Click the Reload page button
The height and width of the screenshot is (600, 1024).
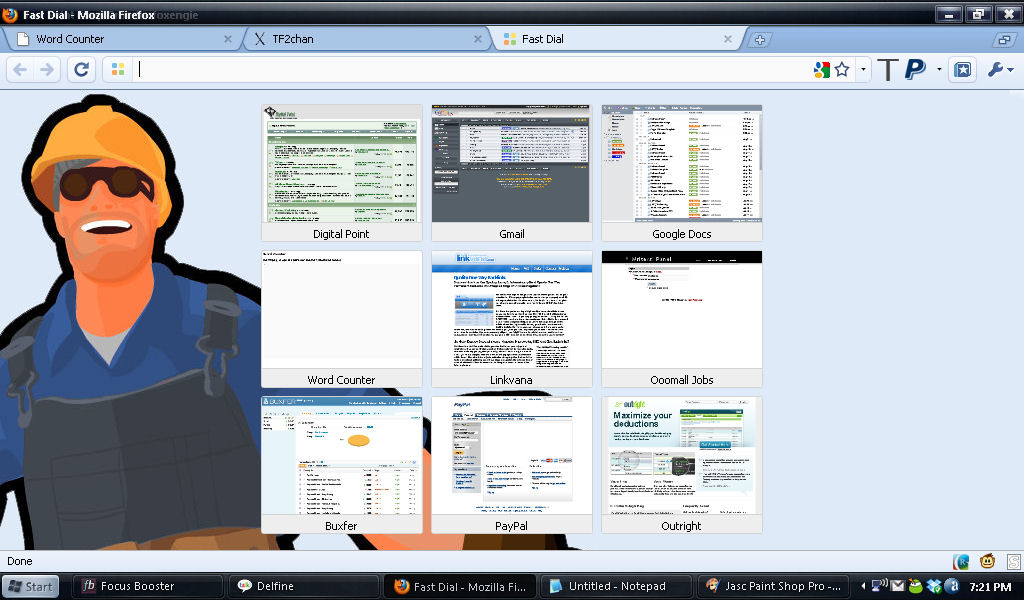pyautogui.click(x=82, y=70)
